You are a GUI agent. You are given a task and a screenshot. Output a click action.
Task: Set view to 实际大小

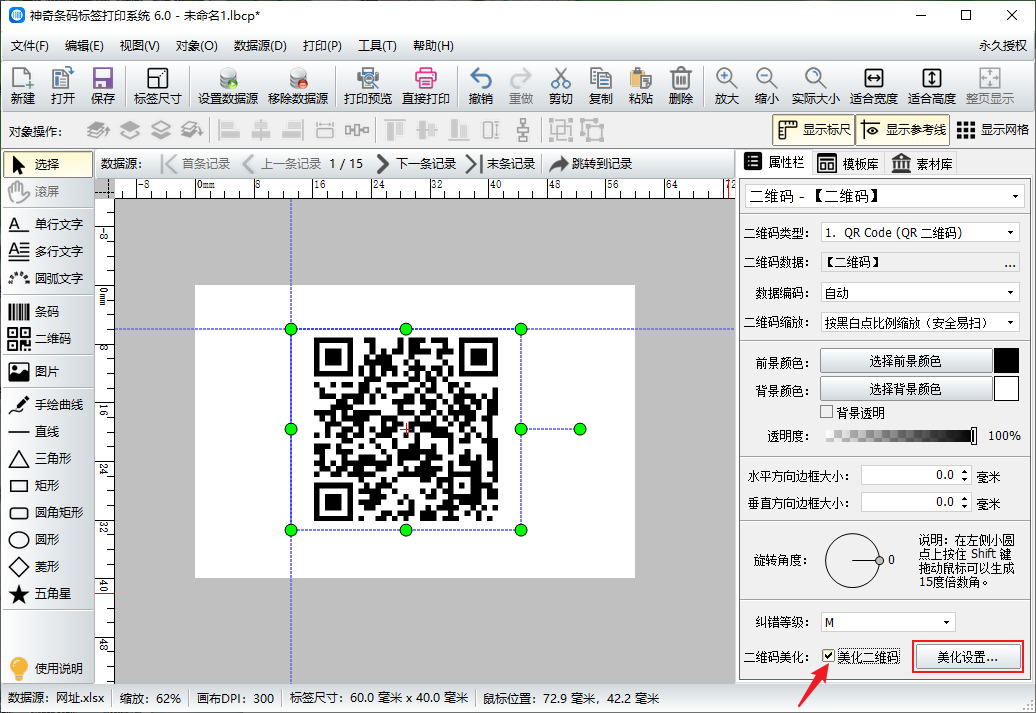[x=815, y=86]
